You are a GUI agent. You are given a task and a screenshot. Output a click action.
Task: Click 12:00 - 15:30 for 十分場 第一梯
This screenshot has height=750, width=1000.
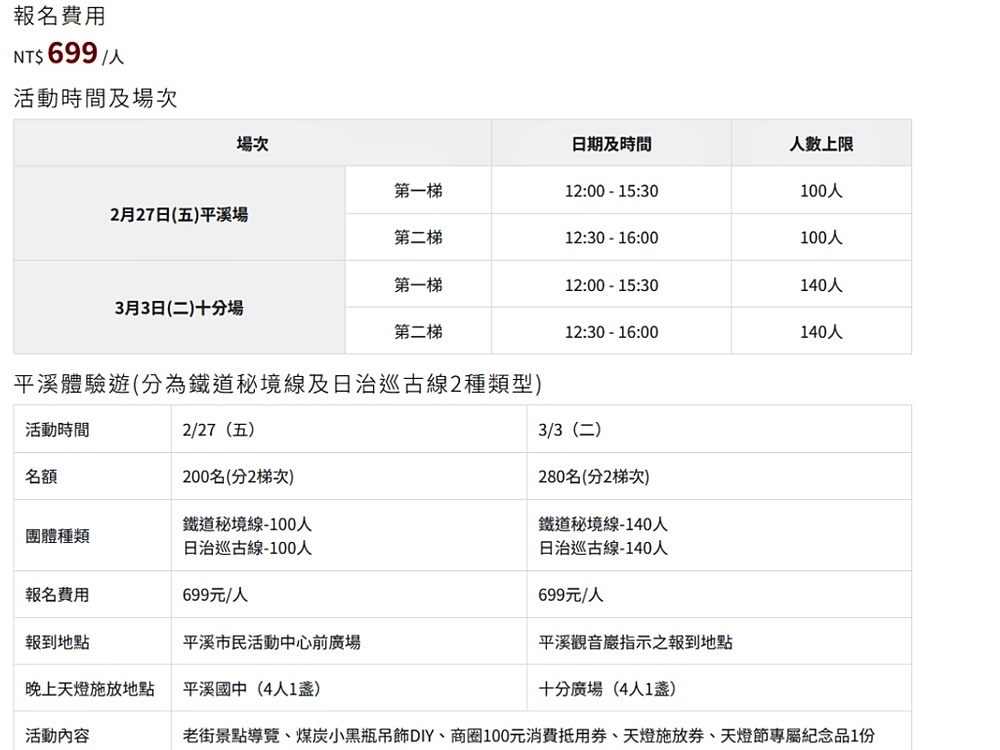click(x=611, y=284)
